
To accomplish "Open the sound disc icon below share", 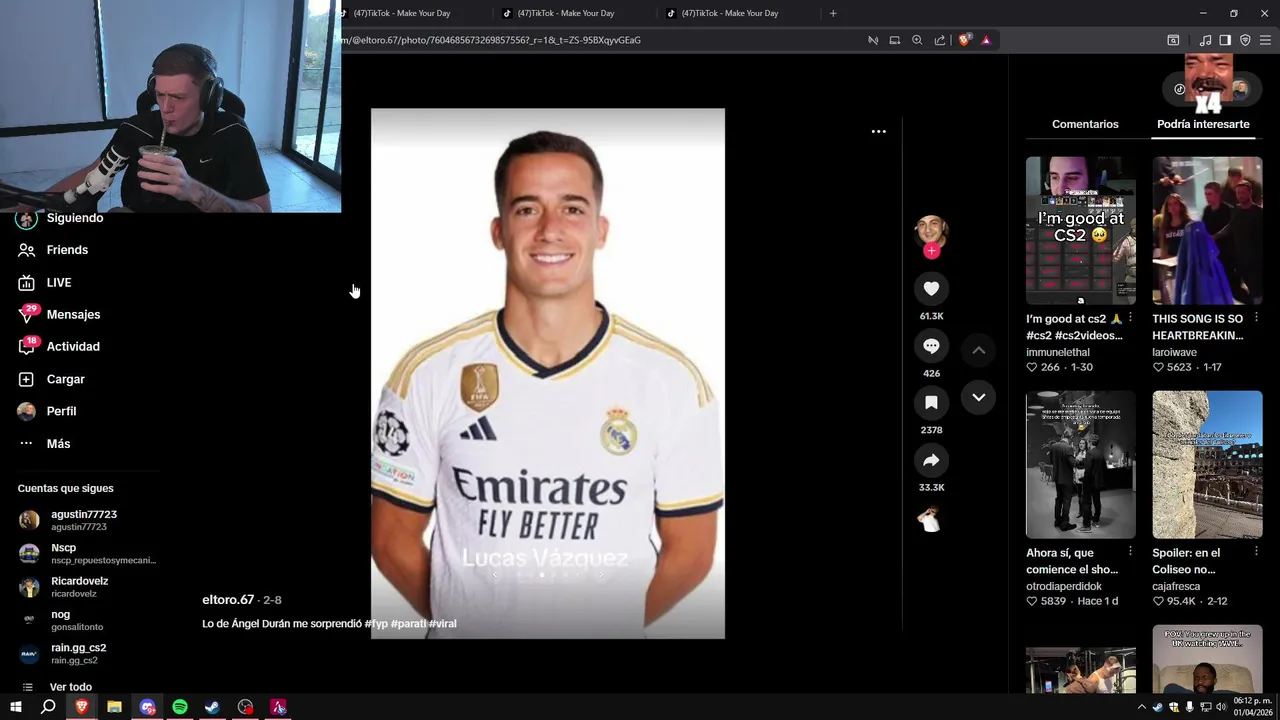I will [x=930, y=519].
